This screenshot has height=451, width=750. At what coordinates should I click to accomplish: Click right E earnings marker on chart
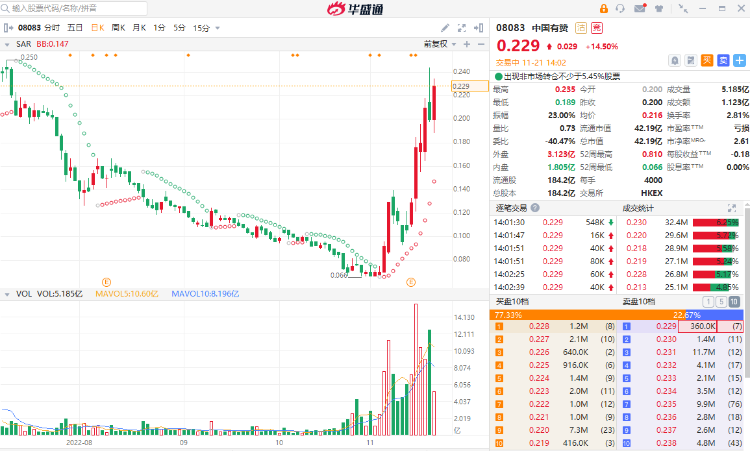coord(411,282)
